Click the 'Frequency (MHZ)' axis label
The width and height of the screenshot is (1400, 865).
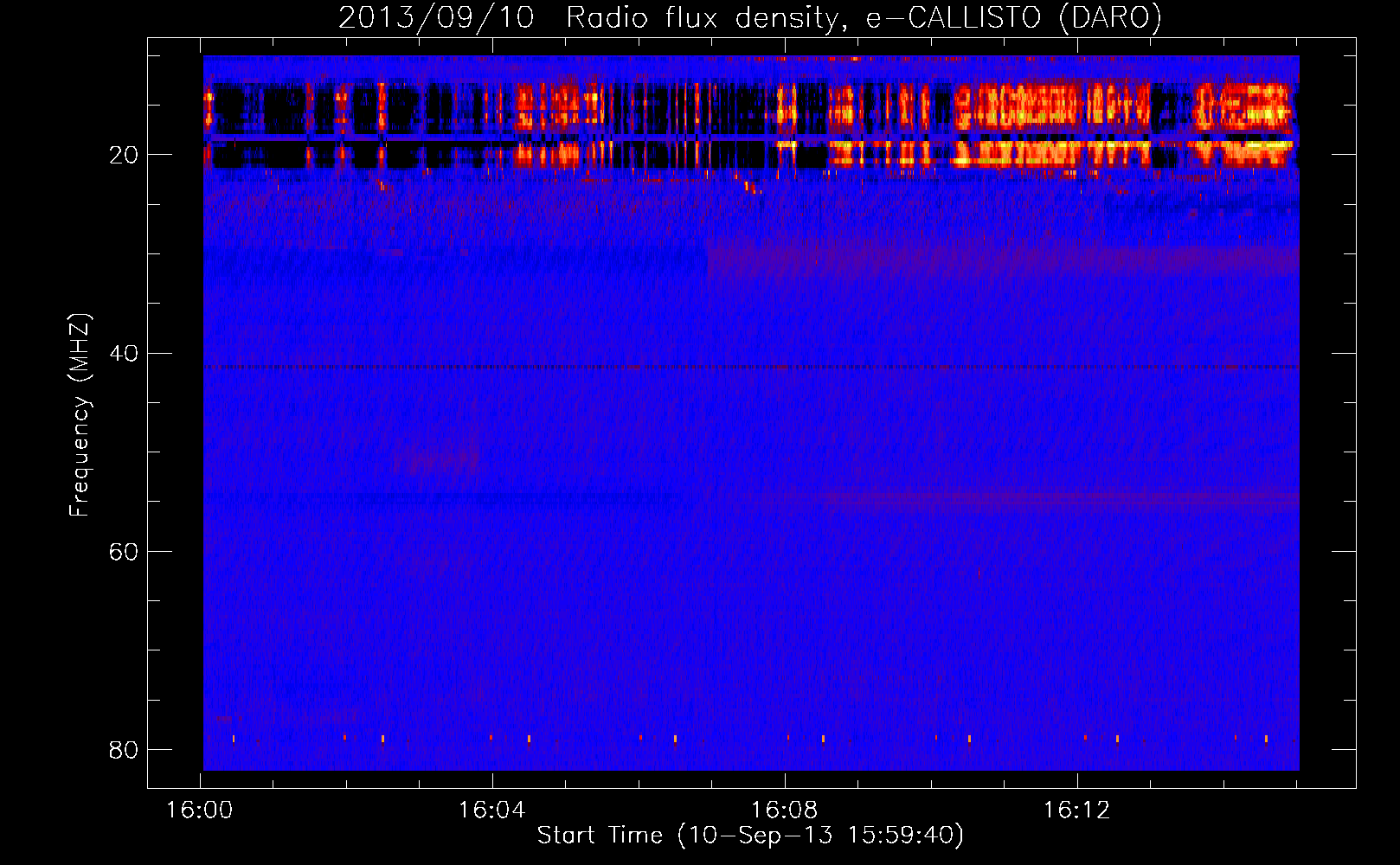click(80, 415)
